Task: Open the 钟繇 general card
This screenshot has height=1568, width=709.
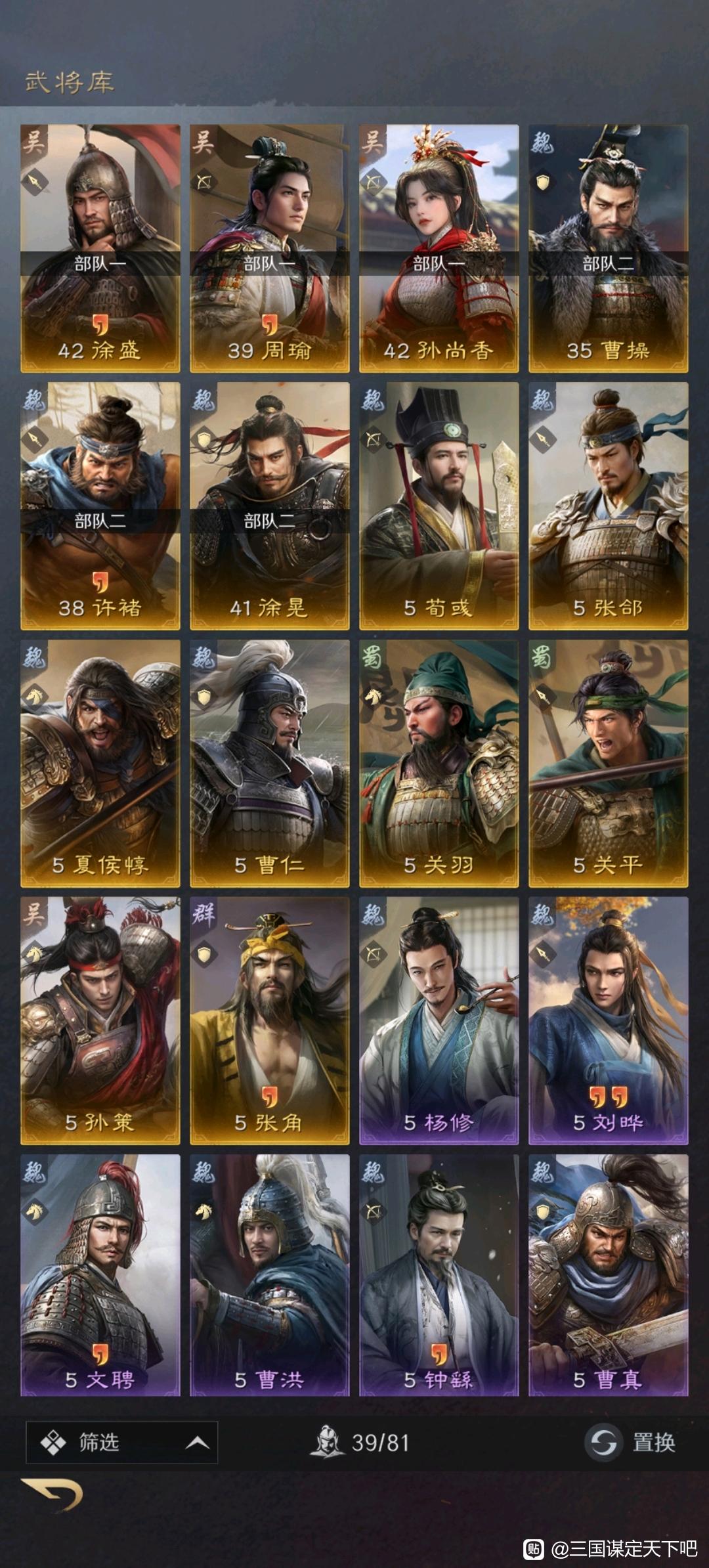Action: 439,1278
